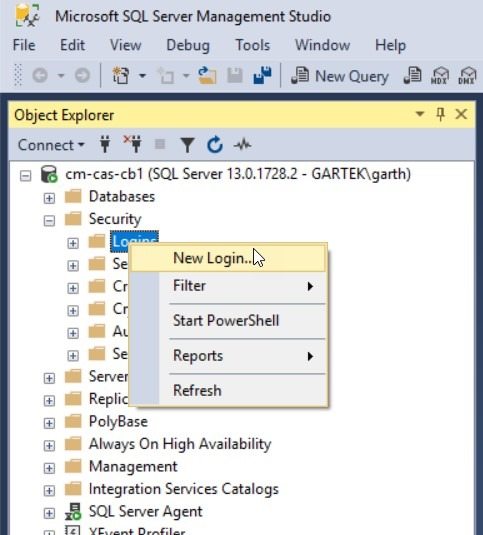483x535 pixels.
Task: Open the New Project dropdown arrow
Action: coord(142,75)
